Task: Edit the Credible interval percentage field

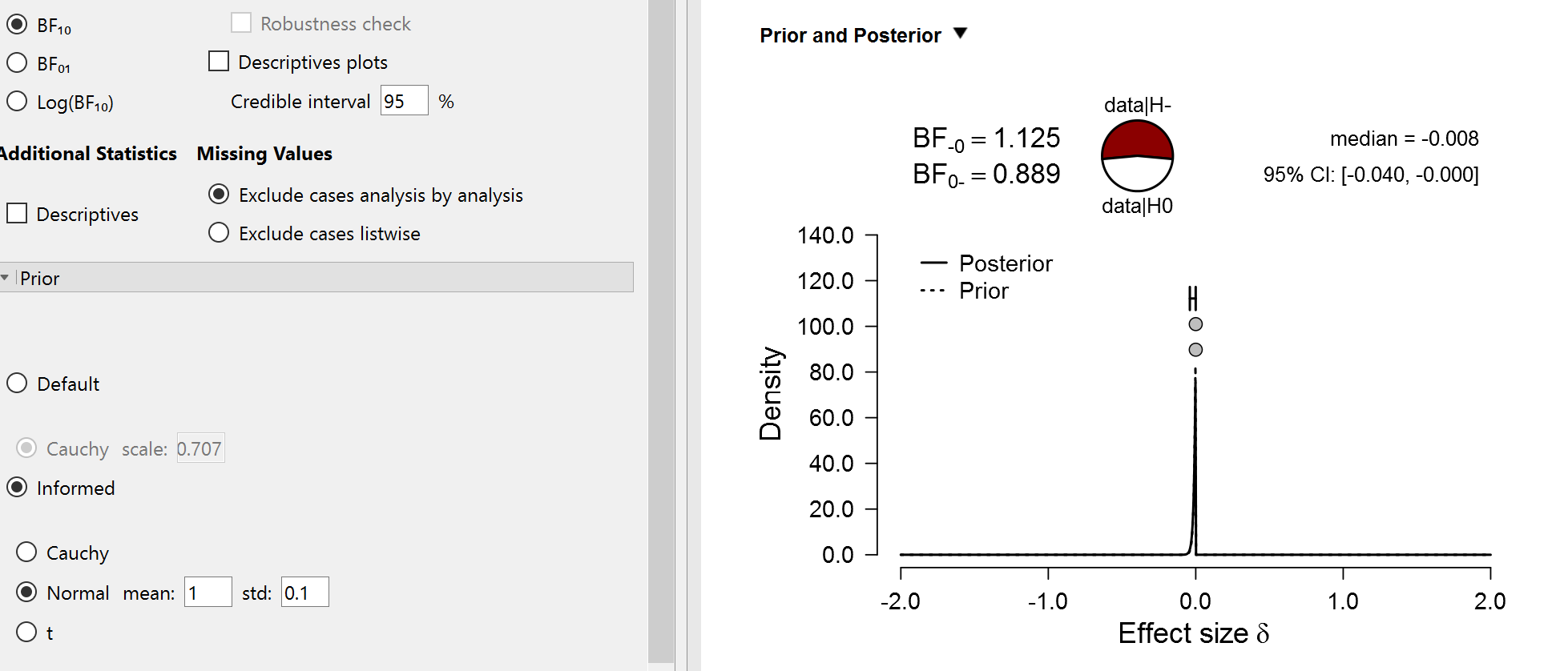Action: click(x=404, y=101)
